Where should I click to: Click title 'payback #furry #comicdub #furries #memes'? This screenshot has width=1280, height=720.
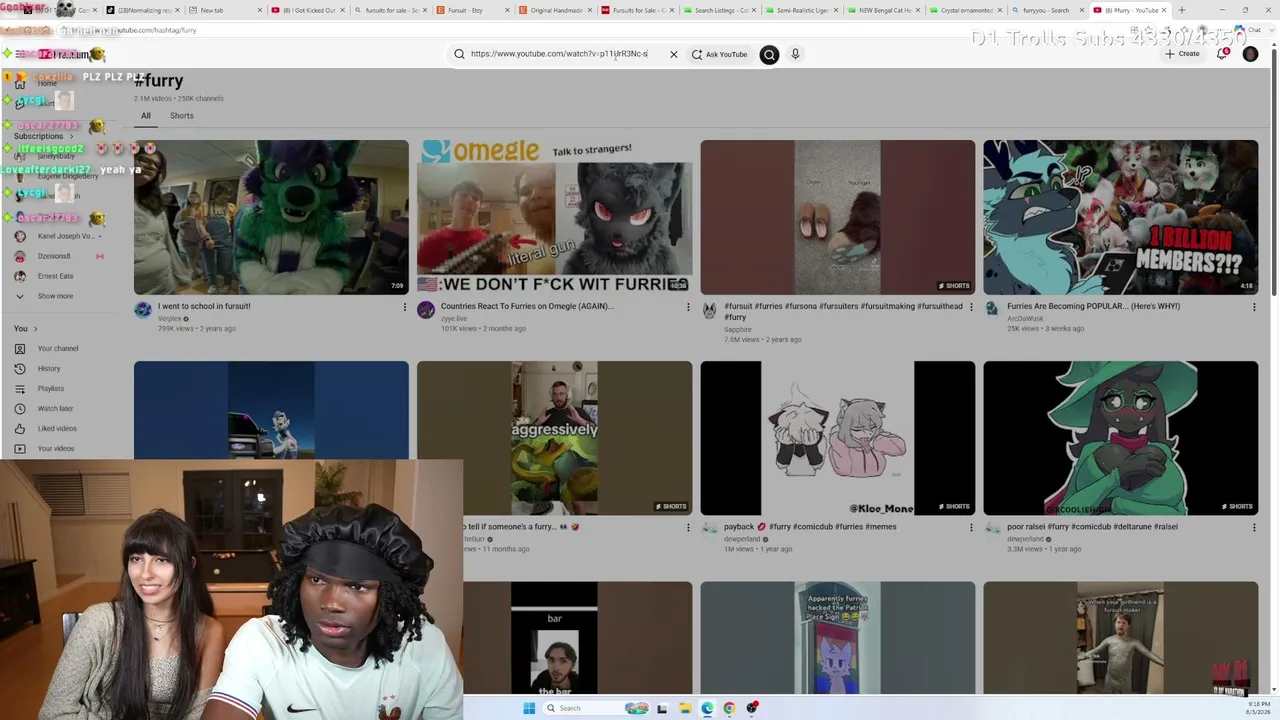[810, 527]
